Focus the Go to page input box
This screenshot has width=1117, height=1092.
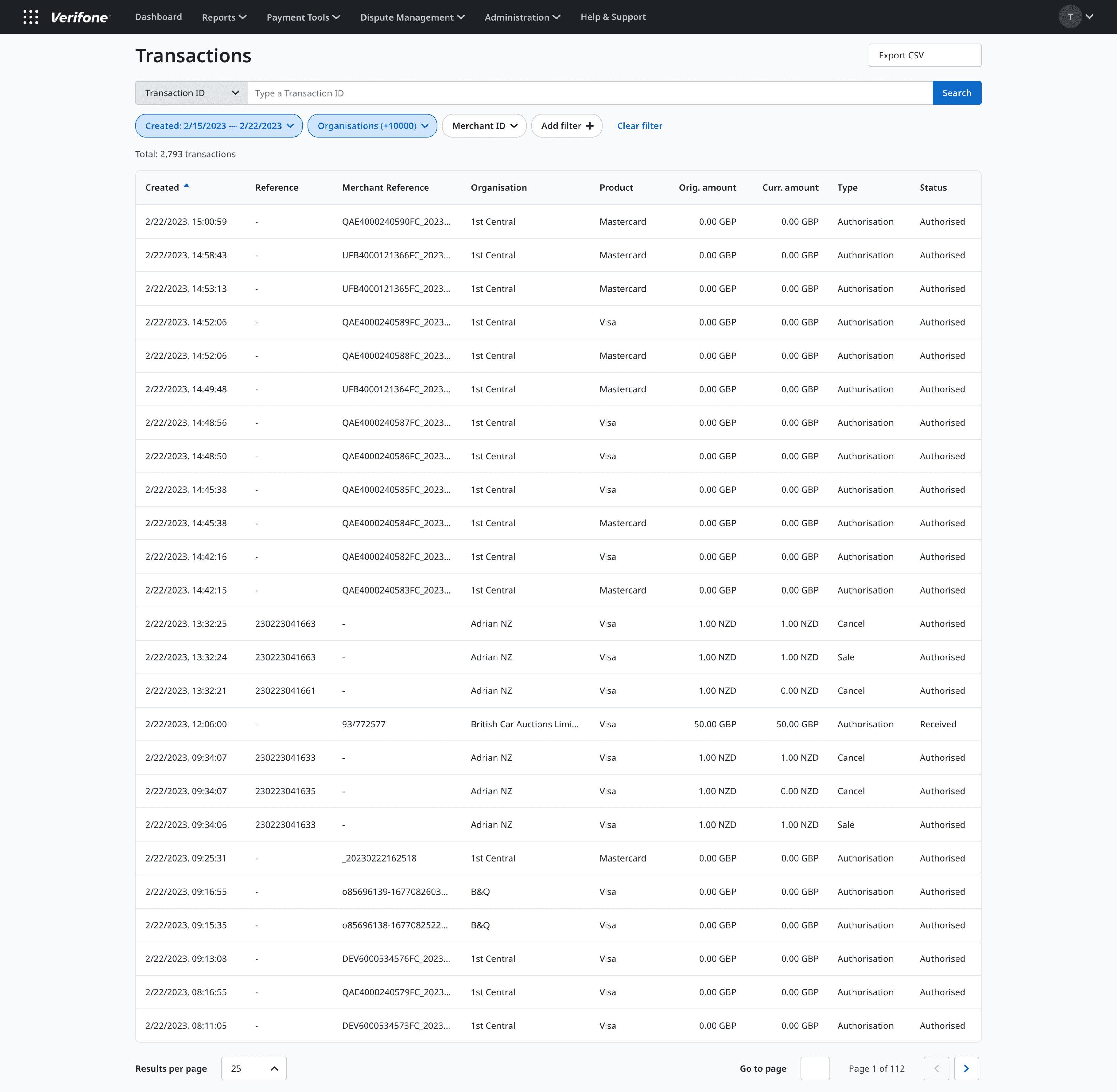tap(814, 1068)
